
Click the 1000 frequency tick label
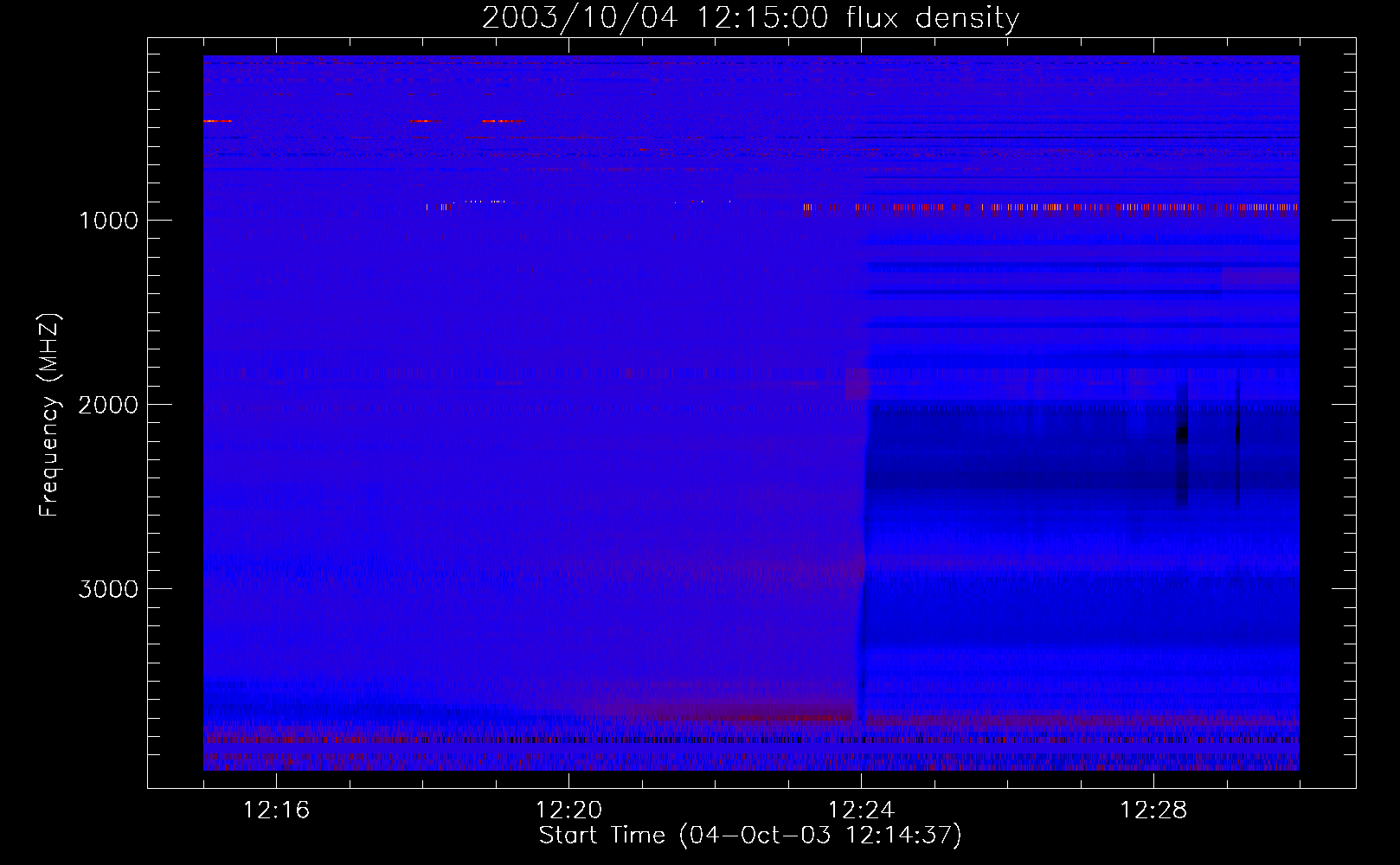coord(108,221)
